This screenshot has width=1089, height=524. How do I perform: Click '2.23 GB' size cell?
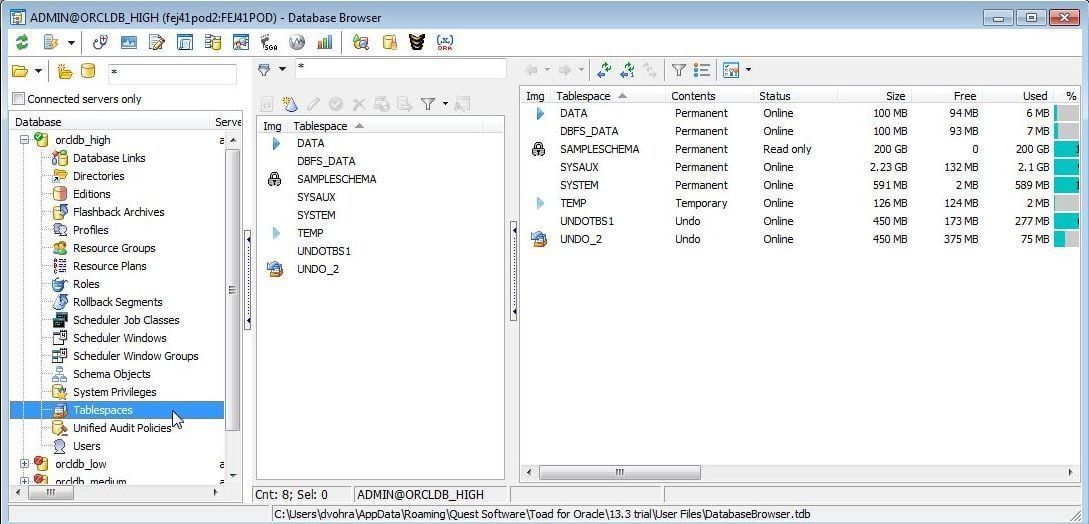pyautogui.click(x=888, y=167)
